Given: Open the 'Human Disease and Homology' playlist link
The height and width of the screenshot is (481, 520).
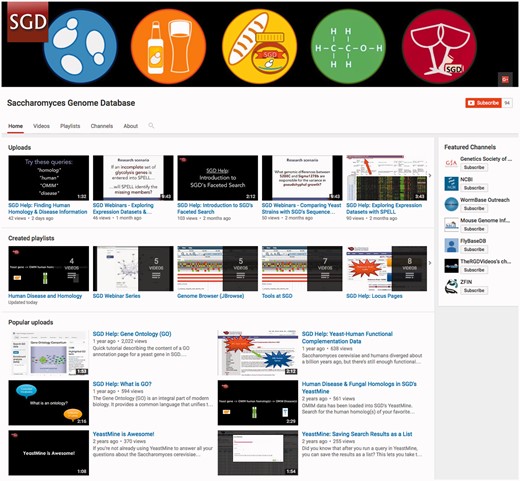Looking at the screenshot, I should click(x=45, y=296).
